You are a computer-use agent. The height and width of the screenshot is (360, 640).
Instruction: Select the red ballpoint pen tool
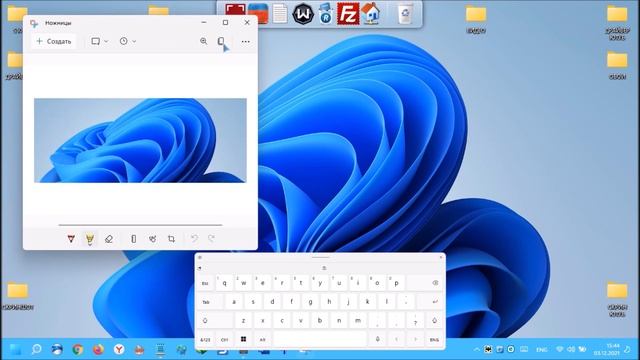71,239
